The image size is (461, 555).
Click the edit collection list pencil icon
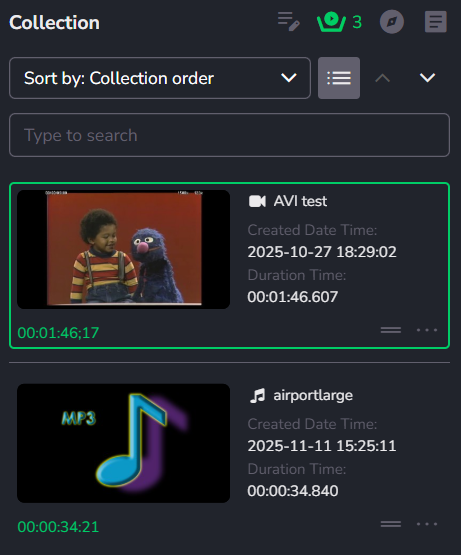coord(289,22)
